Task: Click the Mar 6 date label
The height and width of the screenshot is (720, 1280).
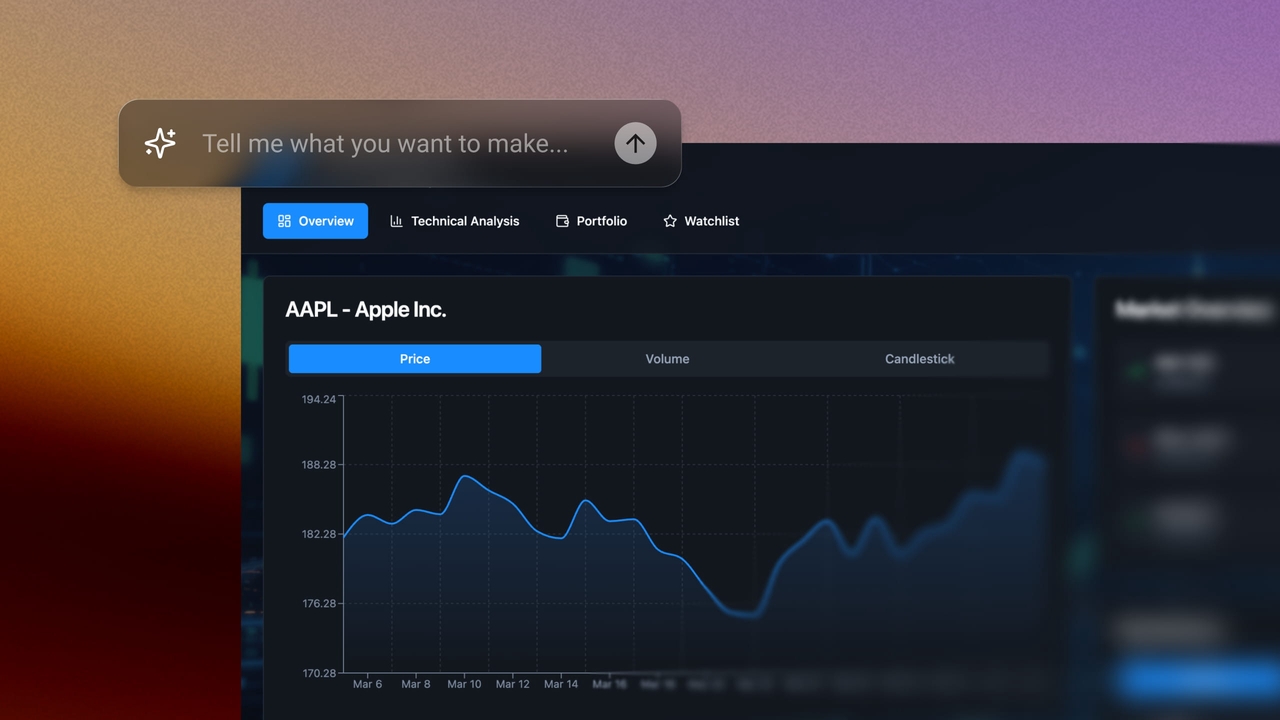Action: click(x=367, y=684)
